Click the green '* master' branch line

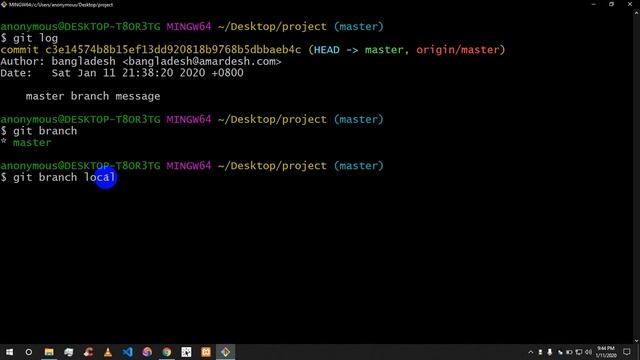click(26, 143)
